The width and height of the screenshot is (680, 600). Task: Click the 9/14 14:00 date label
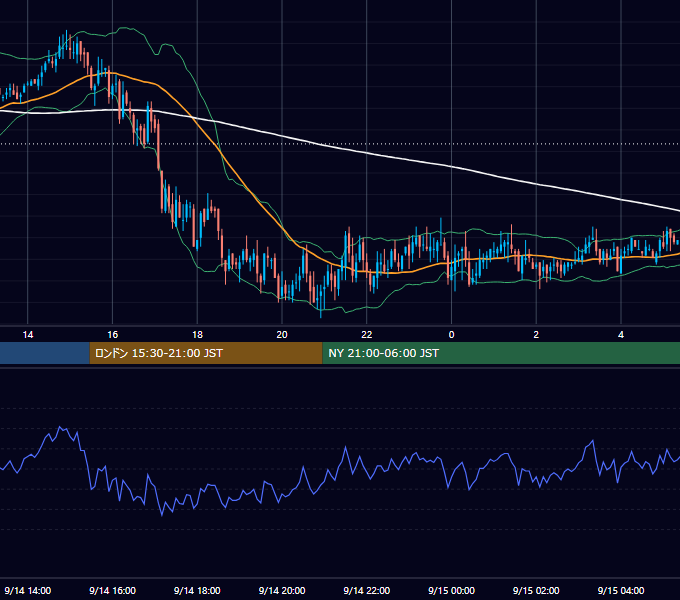click(28, 590)
